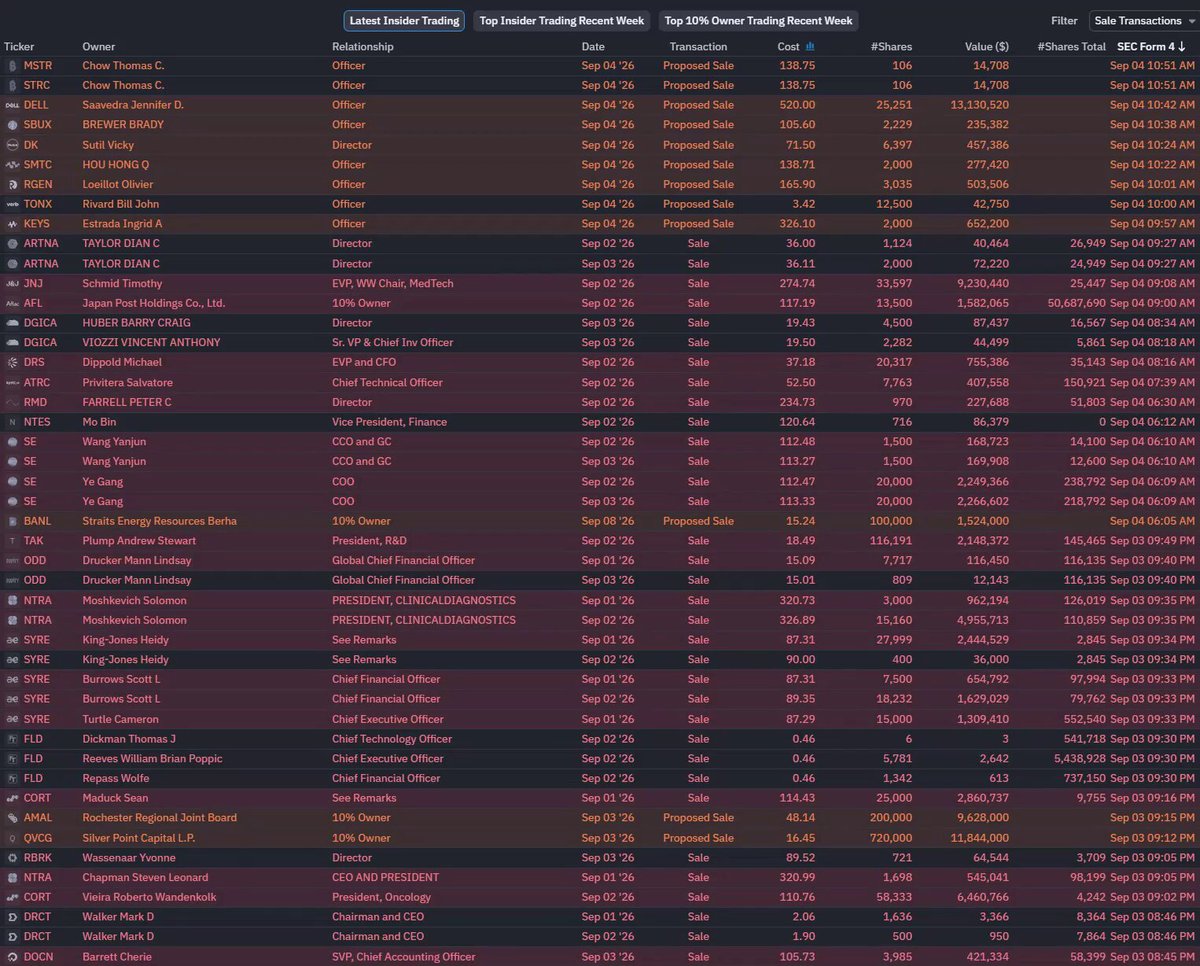Select Top 10% Owner Trading Recent Week tab
Image resolution: width=1200 pixels, height=966 pixels.
click(x=758, y=21)
